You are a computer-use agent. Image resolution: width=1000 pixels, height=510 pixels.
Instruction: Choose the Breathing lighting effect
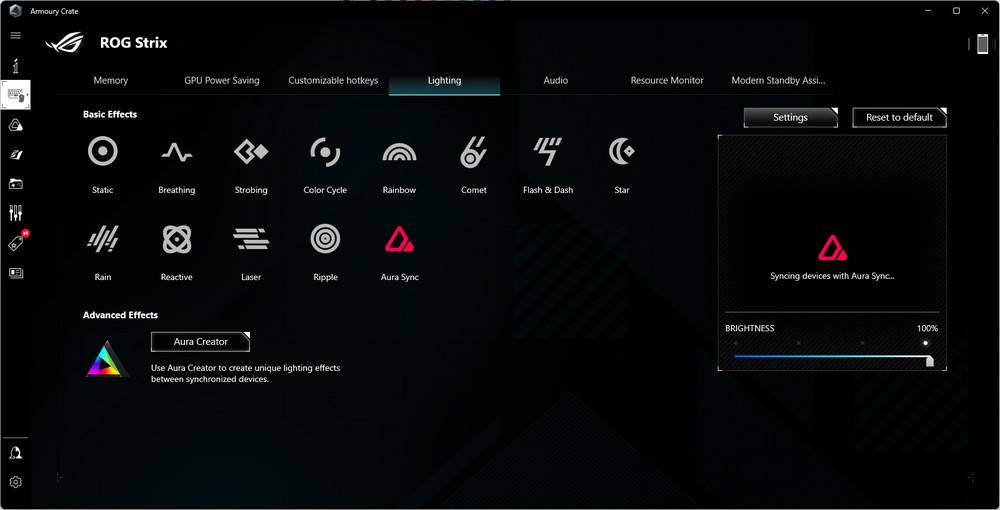[177, 152]
